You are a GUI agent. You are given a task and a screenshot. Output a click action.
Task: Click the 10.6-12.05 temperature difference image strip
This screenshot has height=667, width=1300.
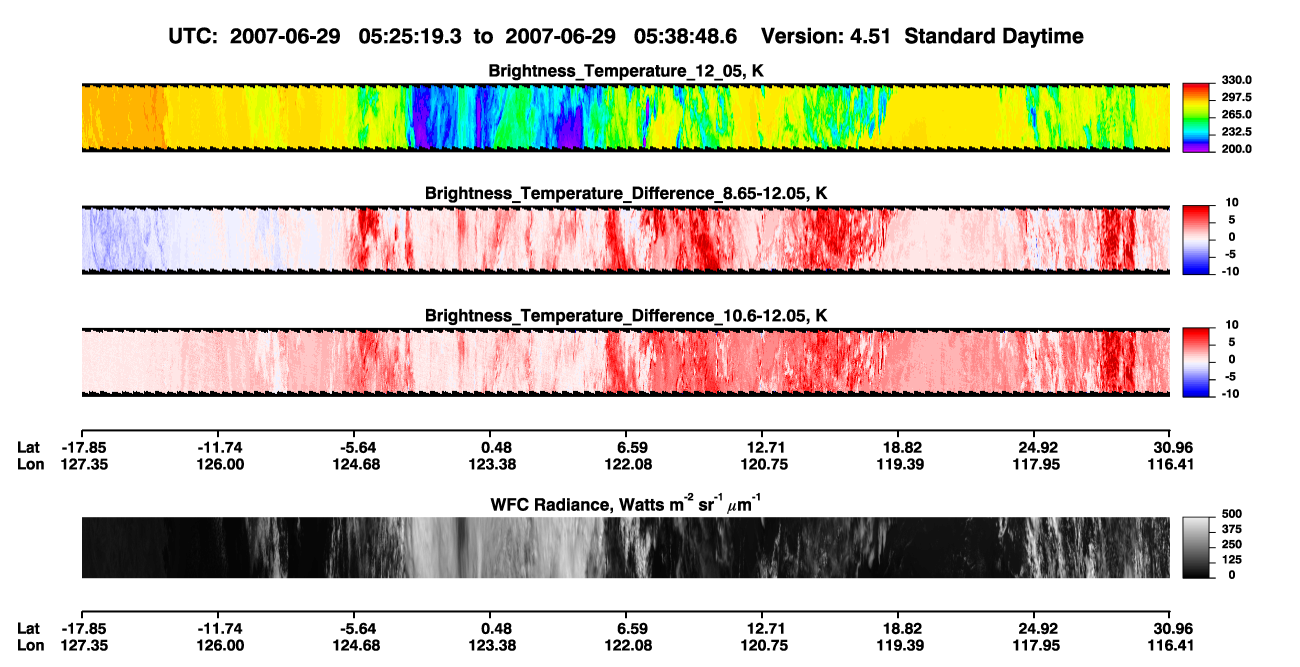(x=626, y=362)
